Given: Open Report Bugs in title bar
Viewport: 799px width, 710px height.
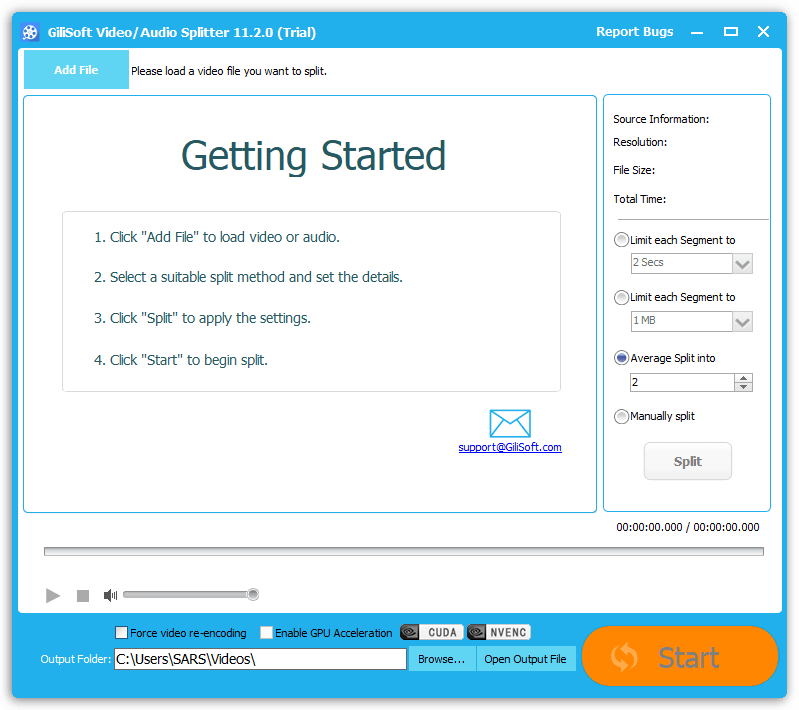Looking at the screenshot, I should click(634, 32).
